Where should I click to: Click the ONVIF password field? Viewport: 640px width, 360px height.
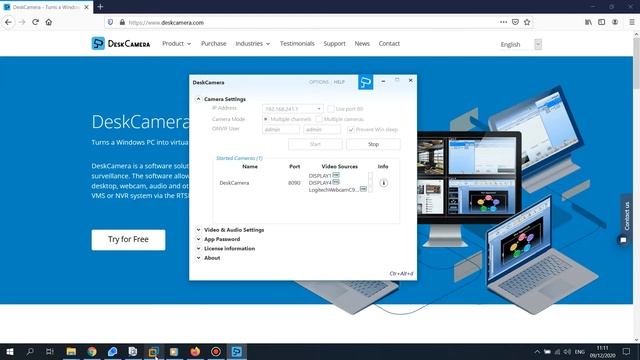pos(322,129)
